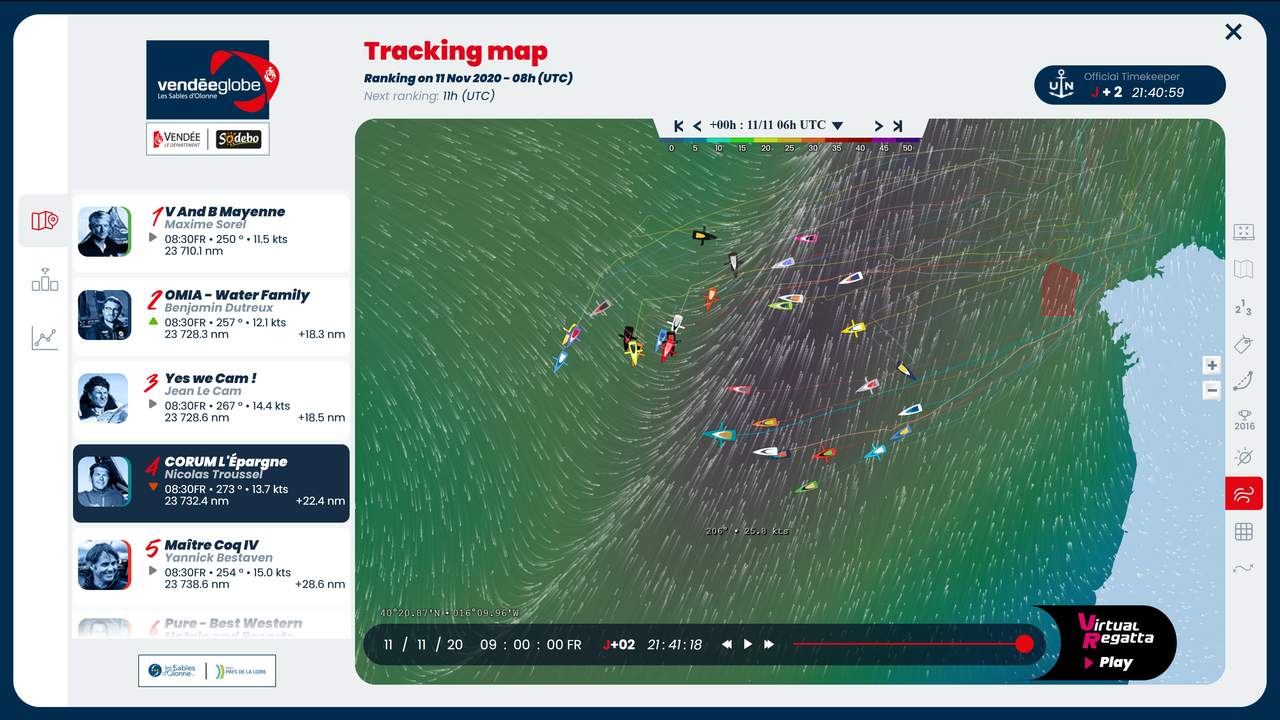Click Nicolas Troussel's portrait thumbnail
1280x720 pixels.
[x=105, y=482]
